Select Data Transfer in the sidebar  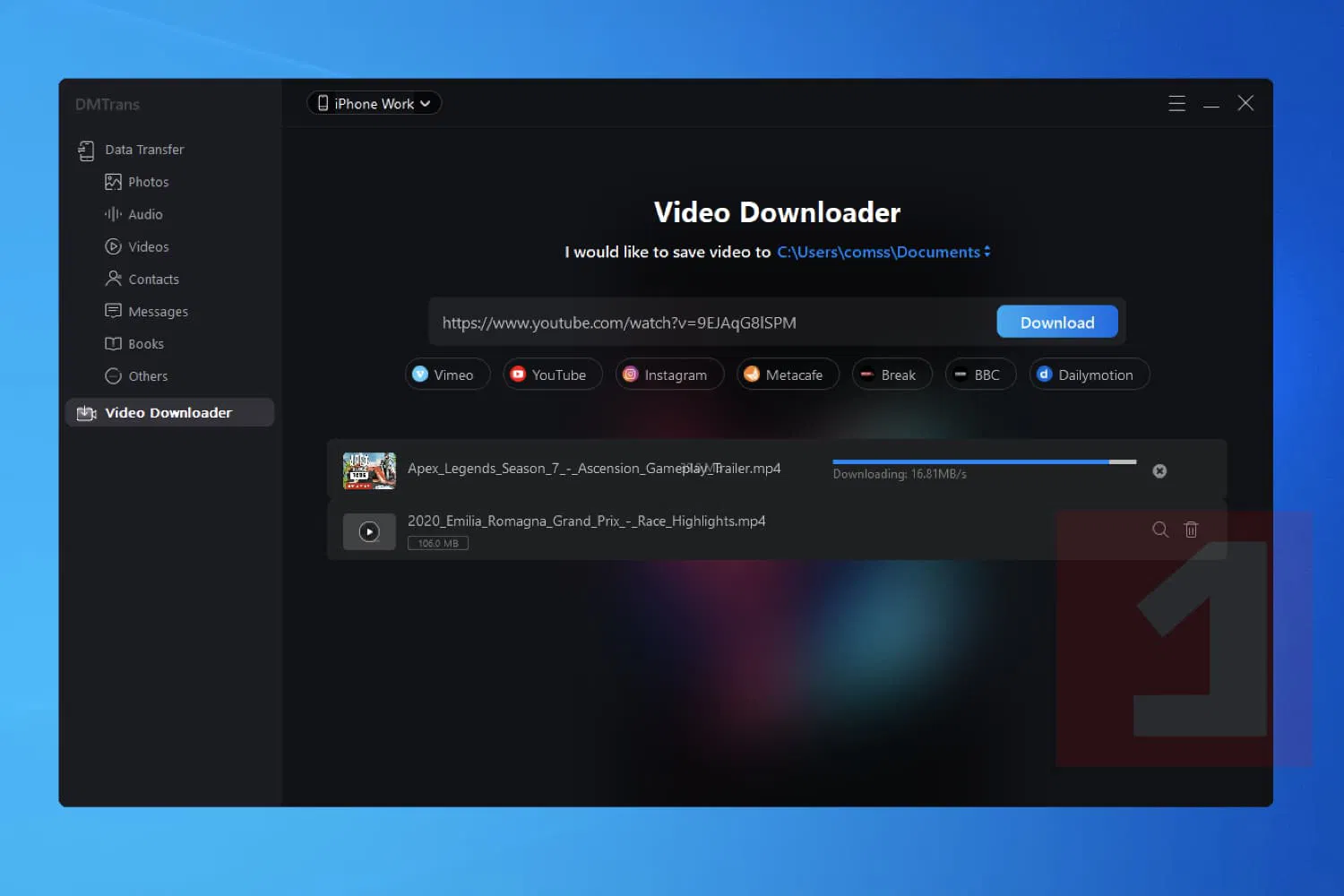point(143,150)
